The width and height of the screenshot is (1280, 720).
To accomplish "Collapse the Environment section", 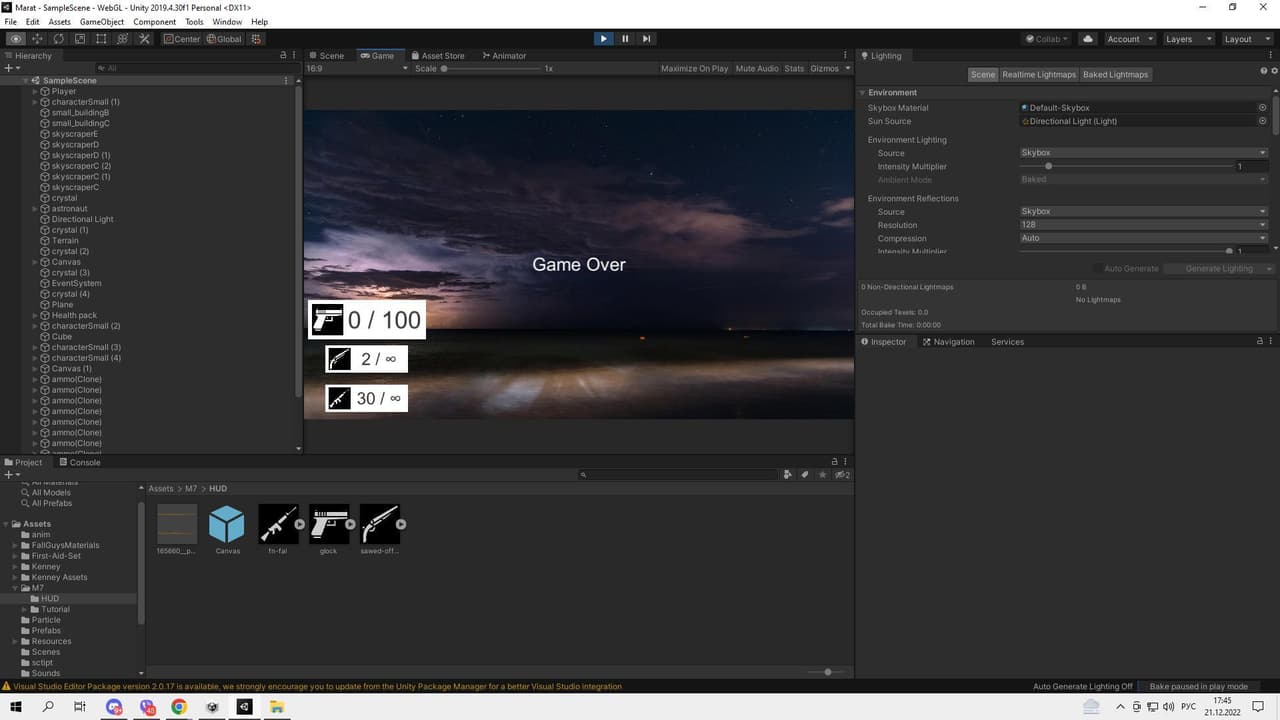I will [x=864, y=92].
